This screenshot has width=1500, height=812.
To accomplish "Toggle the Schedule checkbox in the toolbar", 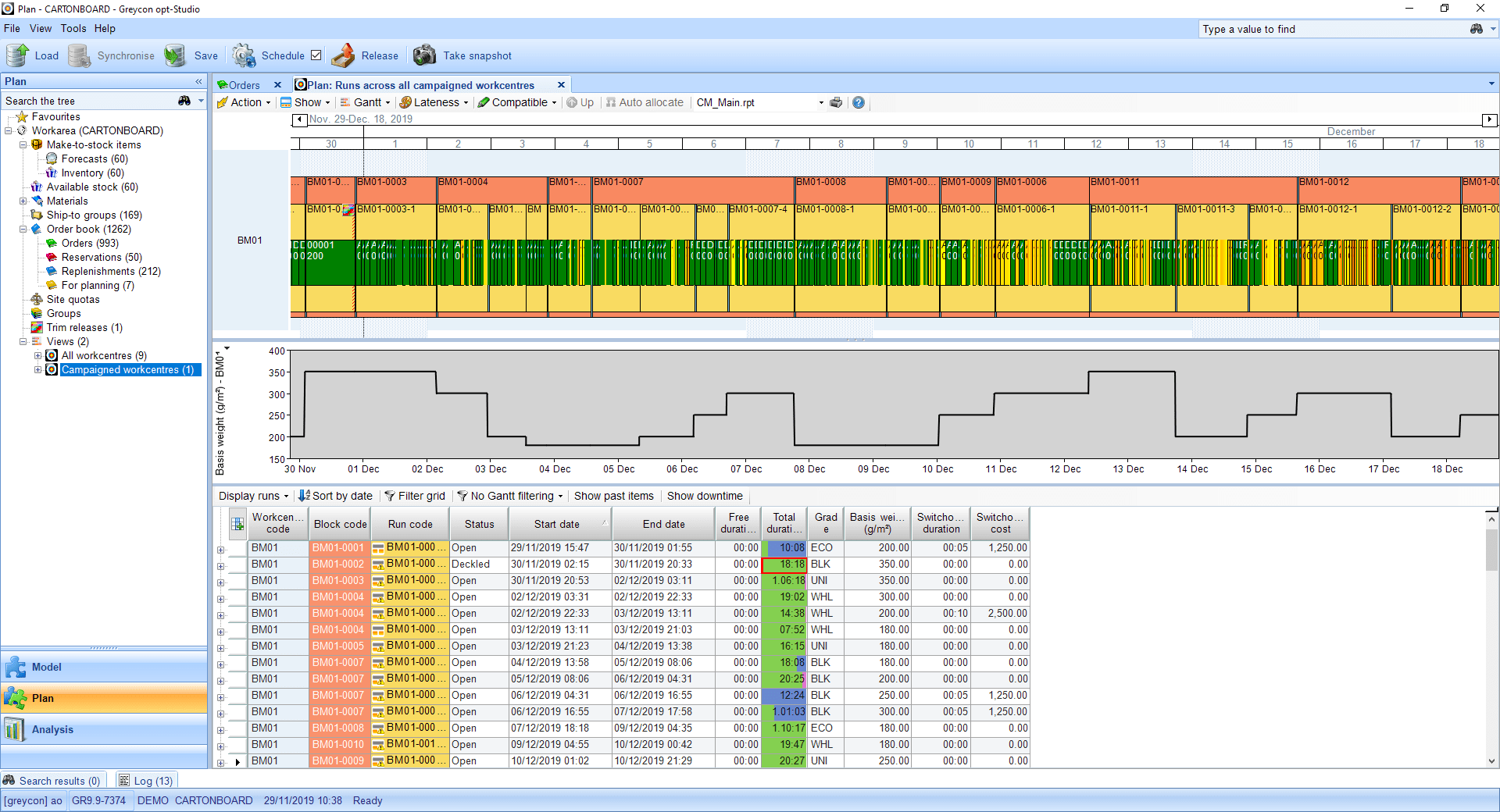I will (316, 55).
